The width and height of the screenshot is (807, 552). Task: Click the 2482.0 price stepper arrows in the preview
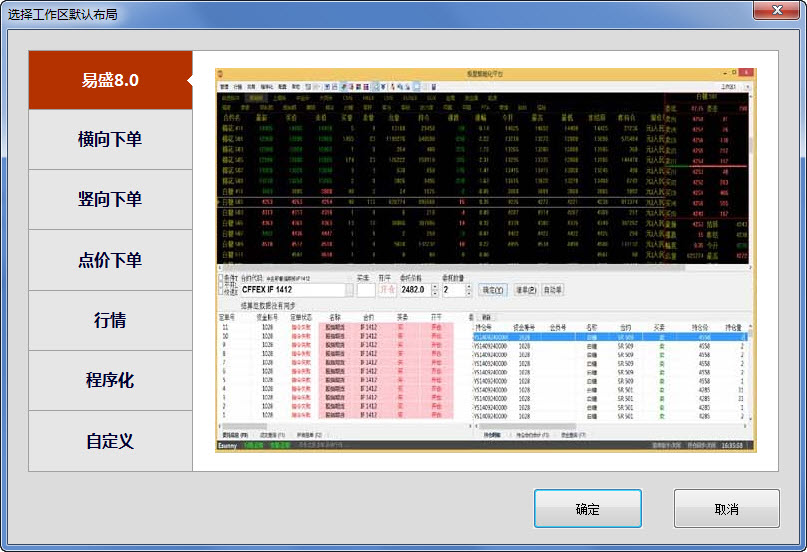435,290
